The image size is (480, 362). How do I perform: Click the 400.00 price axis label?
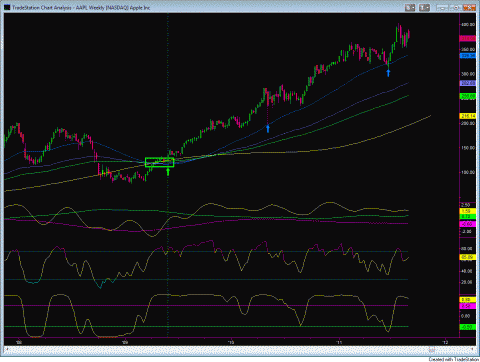click(468, 25)
